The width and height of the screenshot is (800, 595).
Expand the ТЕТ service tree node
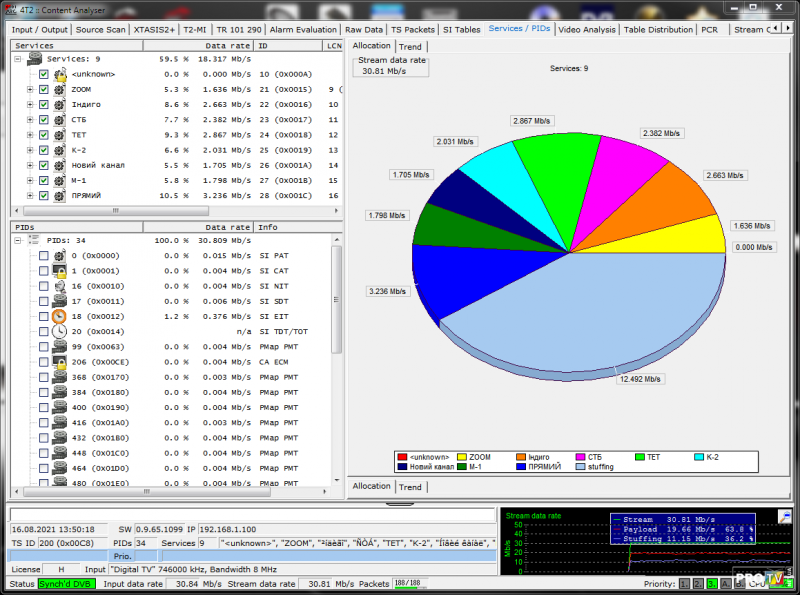(31, 135)
